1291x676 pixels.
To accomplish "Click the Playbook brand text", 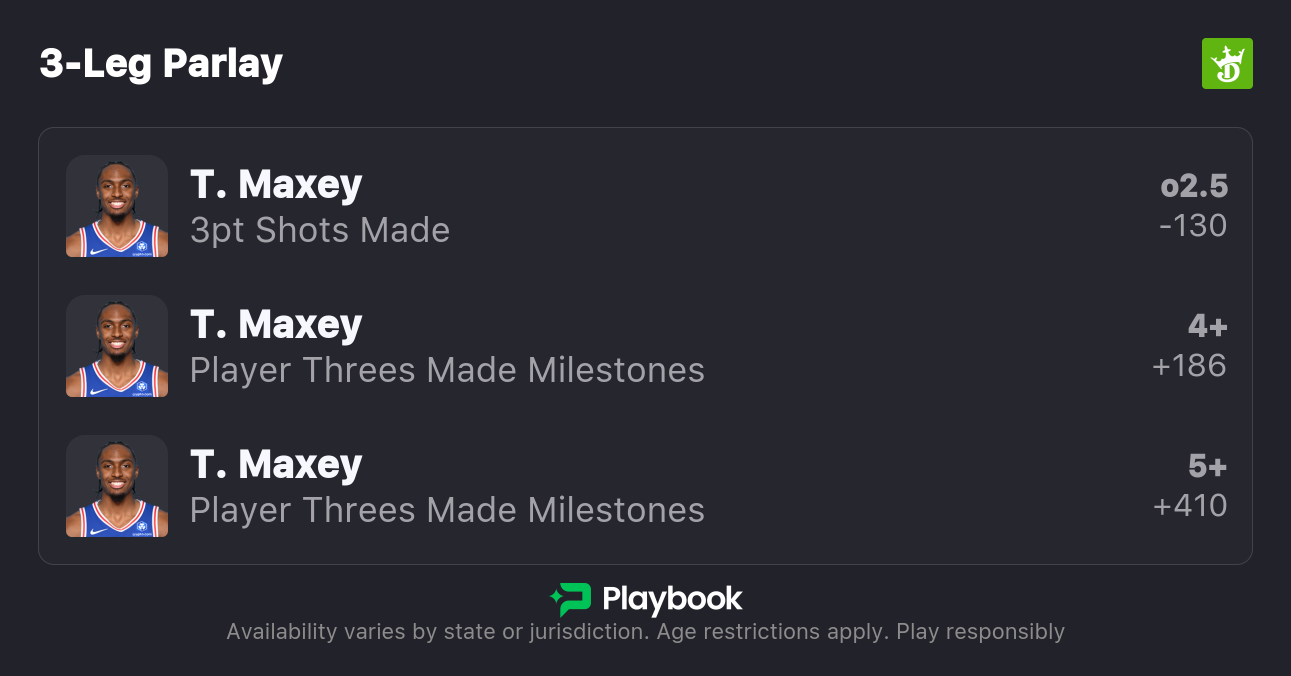I will [x=672, y=599].
